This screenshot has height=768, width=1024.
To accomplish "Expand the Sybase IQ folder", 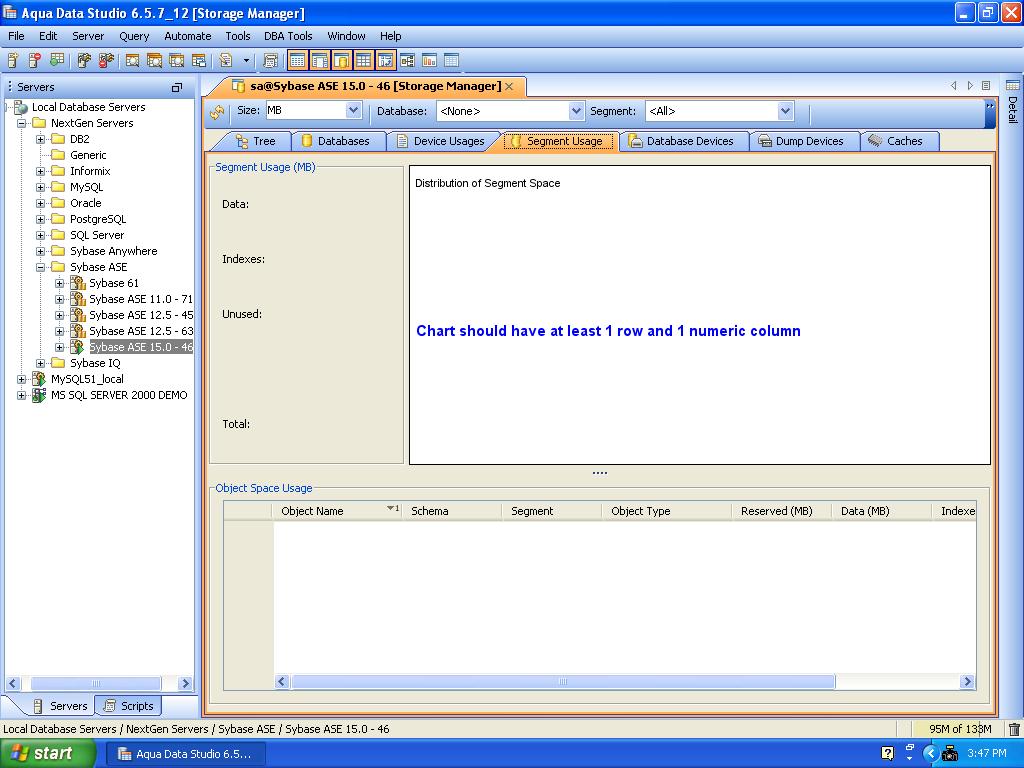I will click(40, 363).
